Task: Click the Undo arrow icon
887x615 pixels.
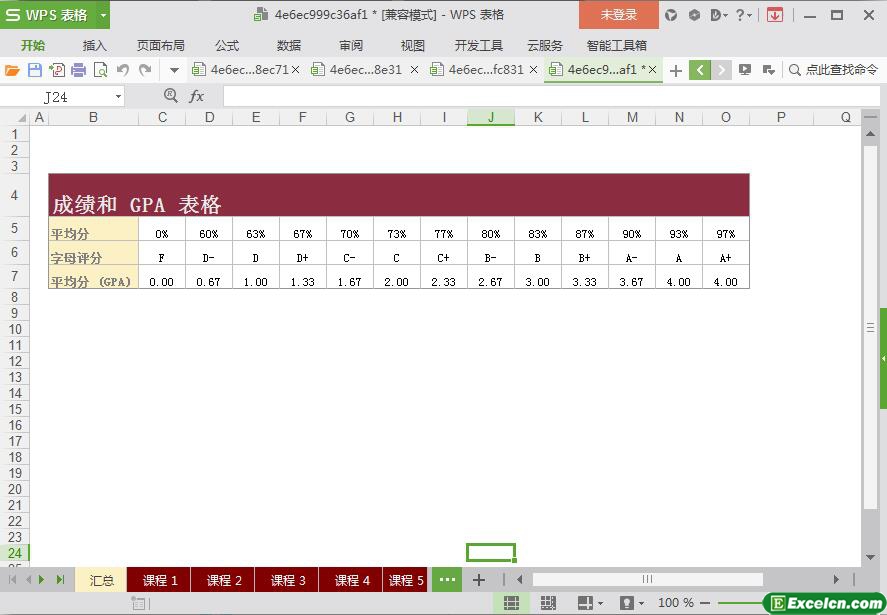Action: point(123,70)
